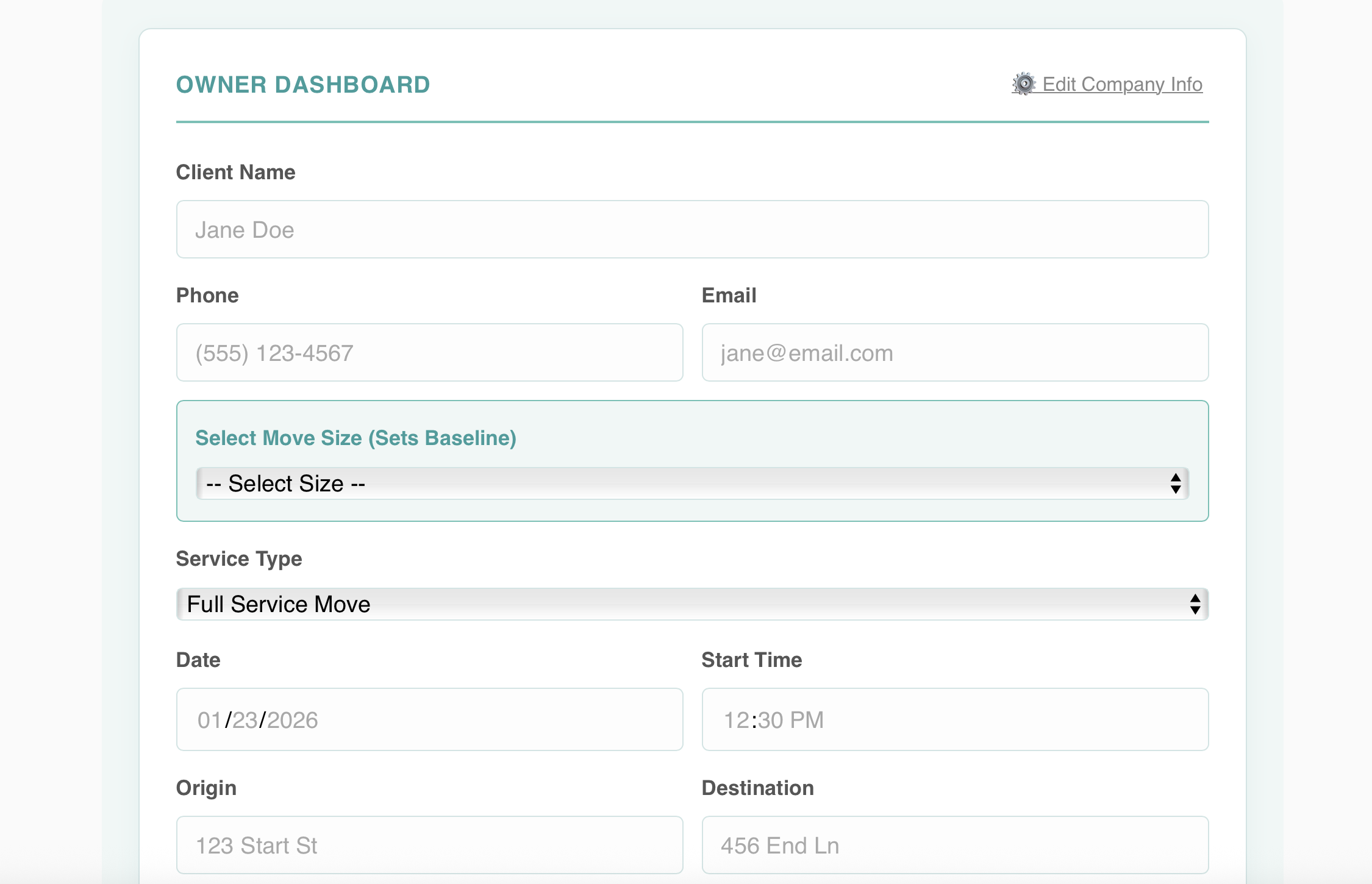Viewport: 1372px width, 884px height.
Task: Select the day portion of the date
Action: coord(245,721)
